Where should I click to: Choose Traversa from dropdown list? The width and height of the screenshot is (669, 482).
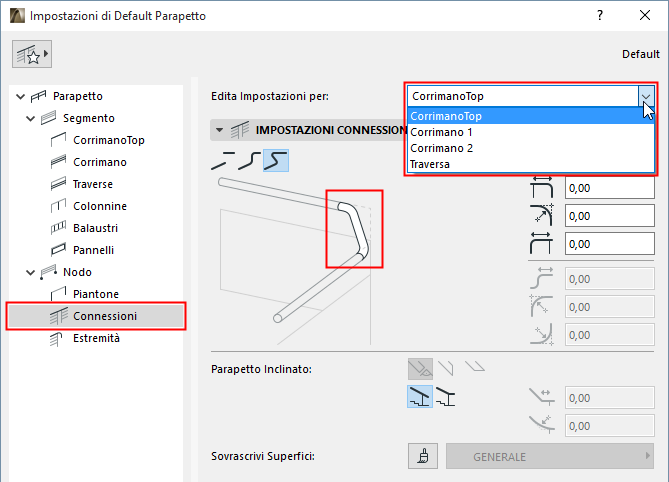click(430, 163)
